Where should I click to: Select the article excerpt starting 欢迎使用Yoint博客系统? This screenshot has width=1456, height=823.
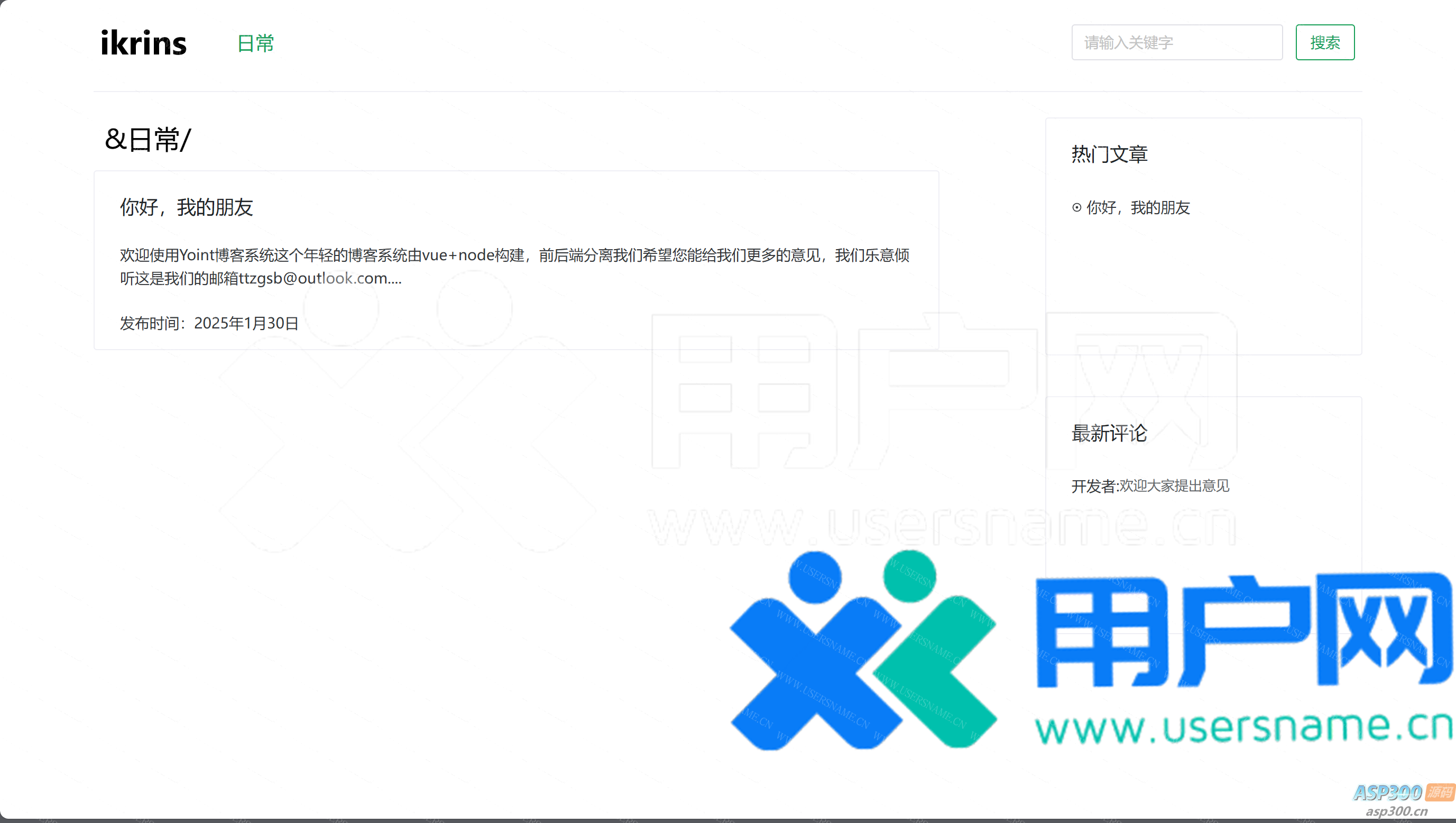pos(514,267)
